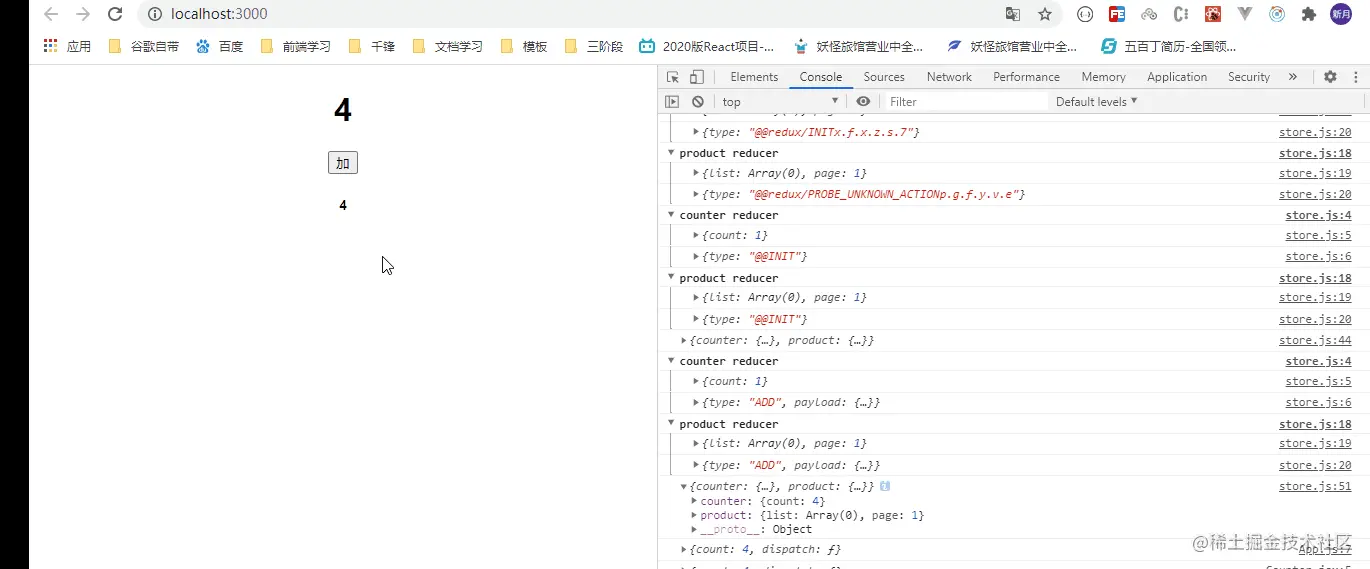Select the Console tab
Screen dimensions: 1370x569
[821, 77]
